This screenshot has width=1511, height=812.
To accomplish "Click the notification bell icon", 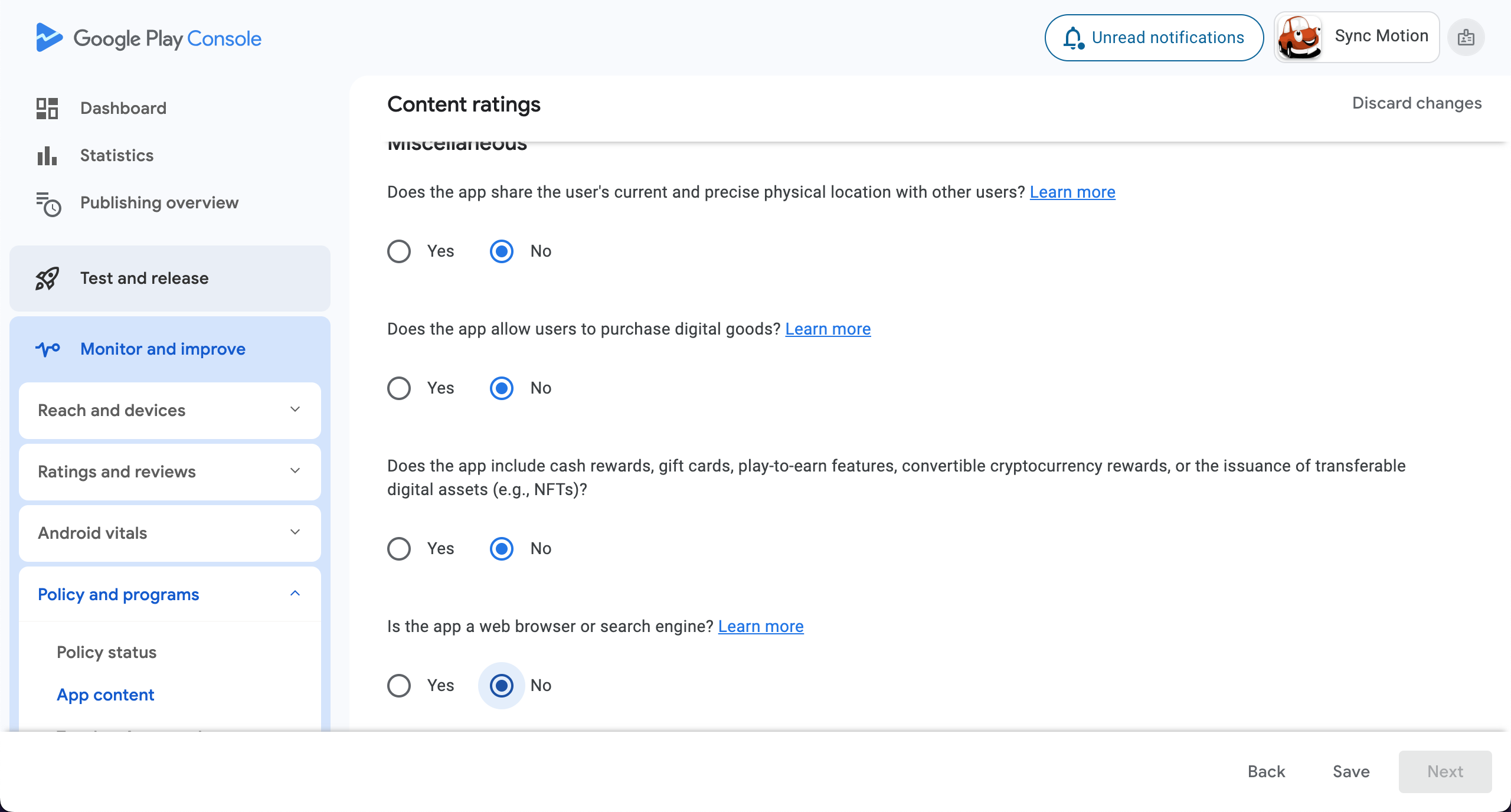I will (x=1074, y=38).
